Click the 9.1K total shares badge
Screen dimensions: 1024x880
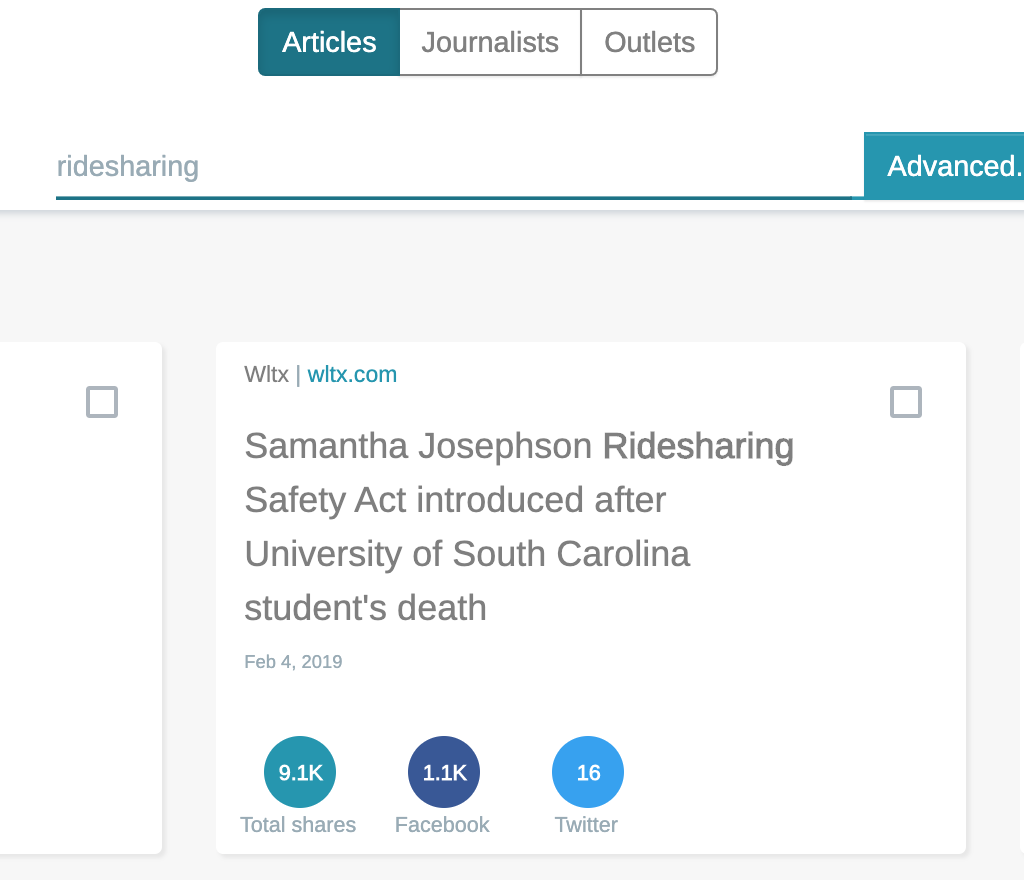(300, 772)
